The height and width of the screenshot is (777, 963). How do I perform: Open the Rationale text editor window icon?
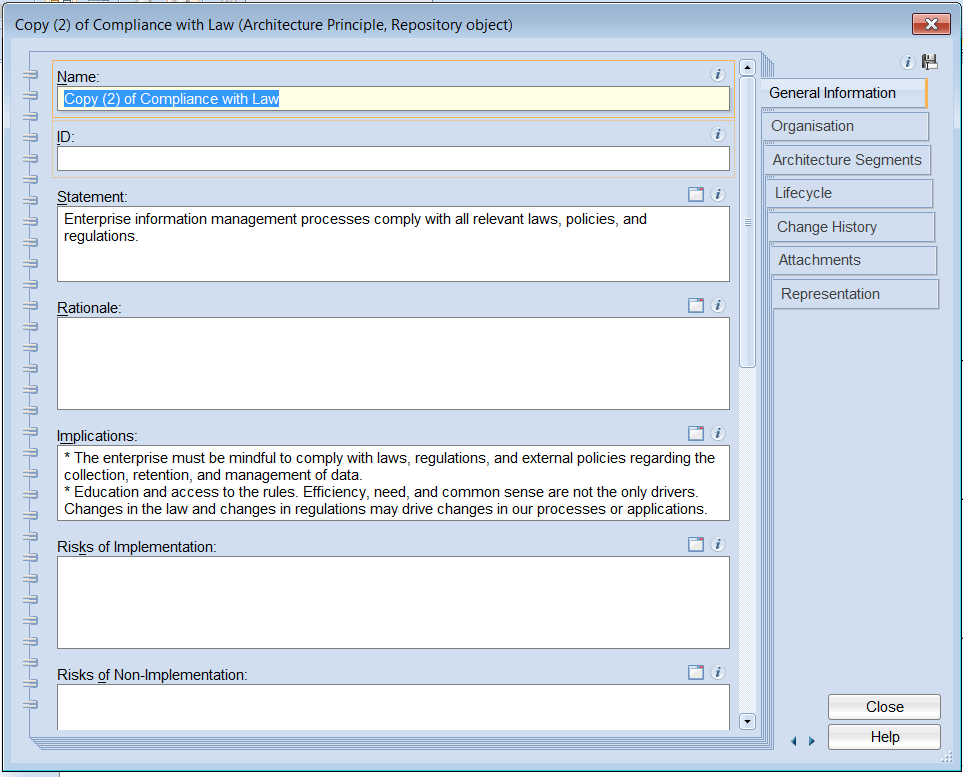696,305
